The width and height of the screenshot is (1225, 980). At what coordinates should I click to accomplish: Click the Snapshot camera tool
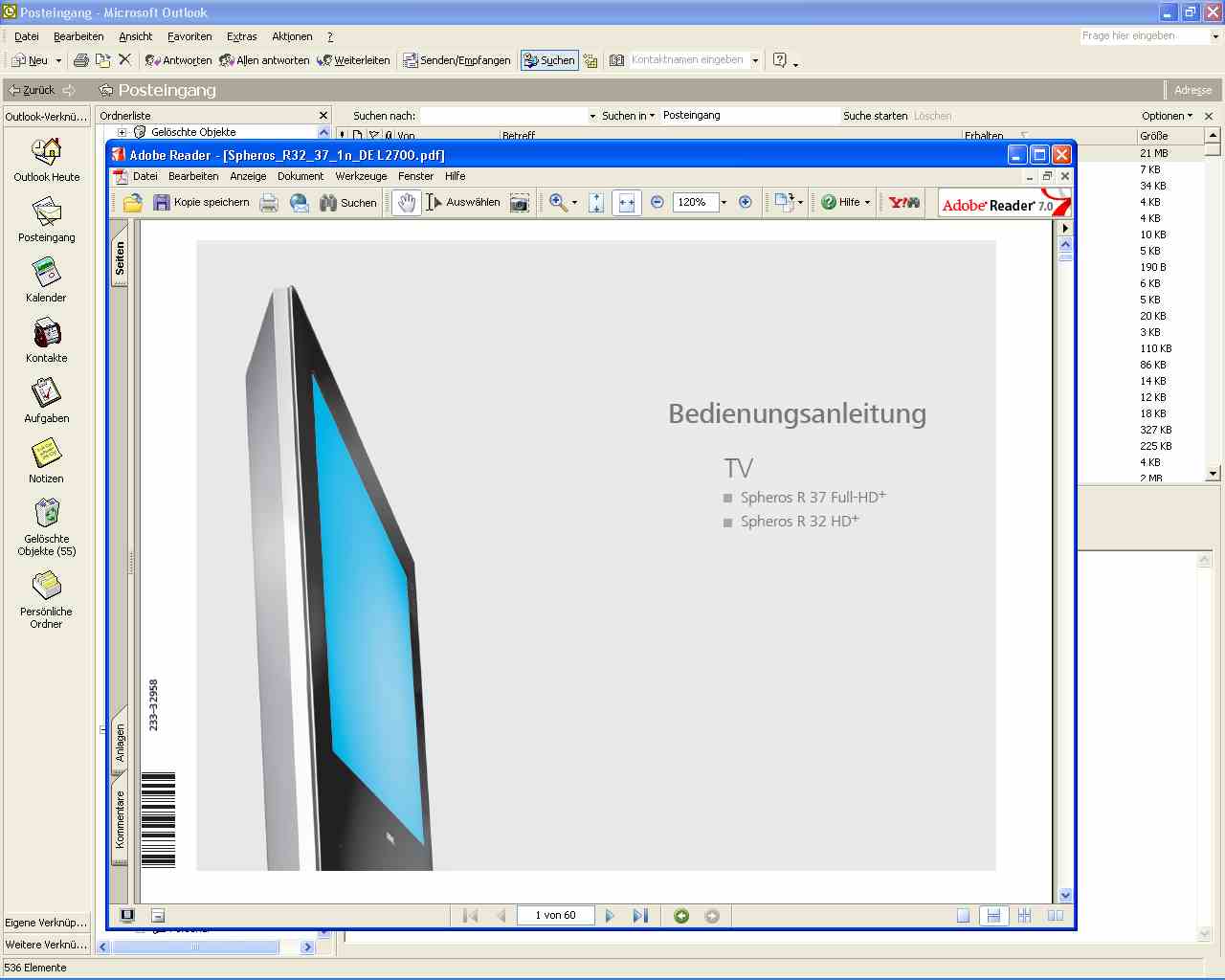(520, 203)
